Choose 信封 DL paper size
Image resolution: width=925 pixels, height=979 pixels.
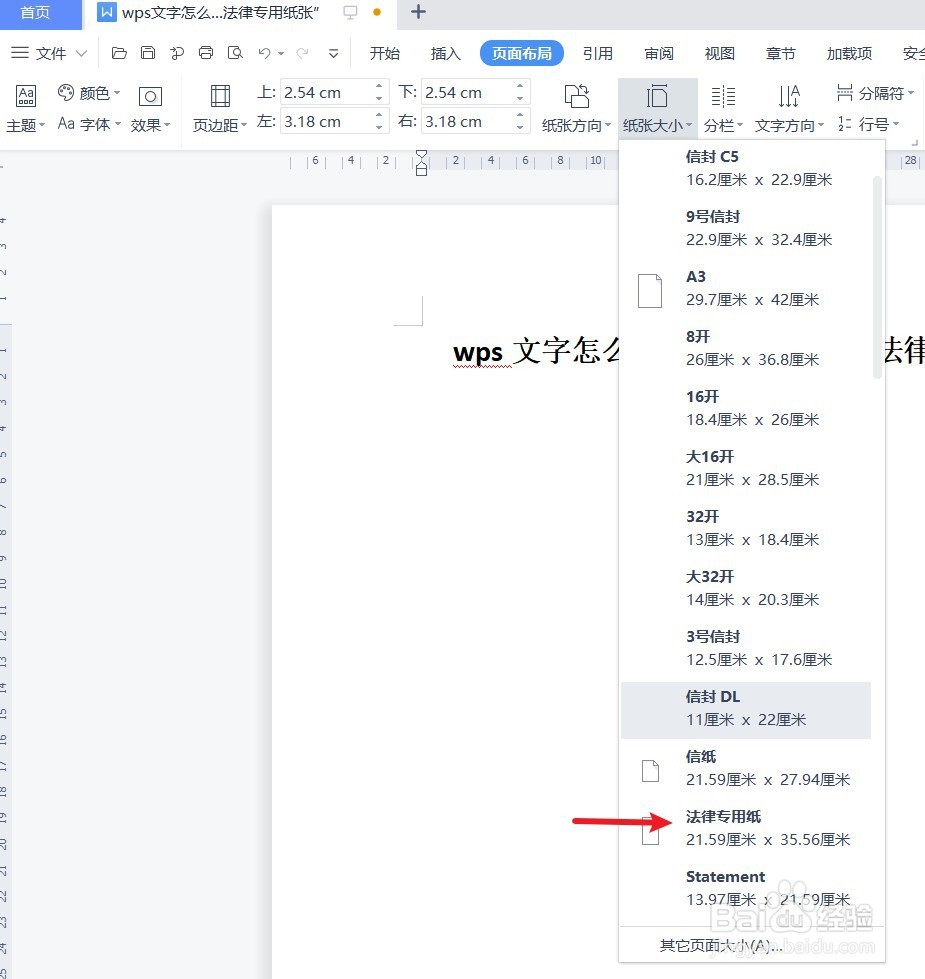click(746, 710)
